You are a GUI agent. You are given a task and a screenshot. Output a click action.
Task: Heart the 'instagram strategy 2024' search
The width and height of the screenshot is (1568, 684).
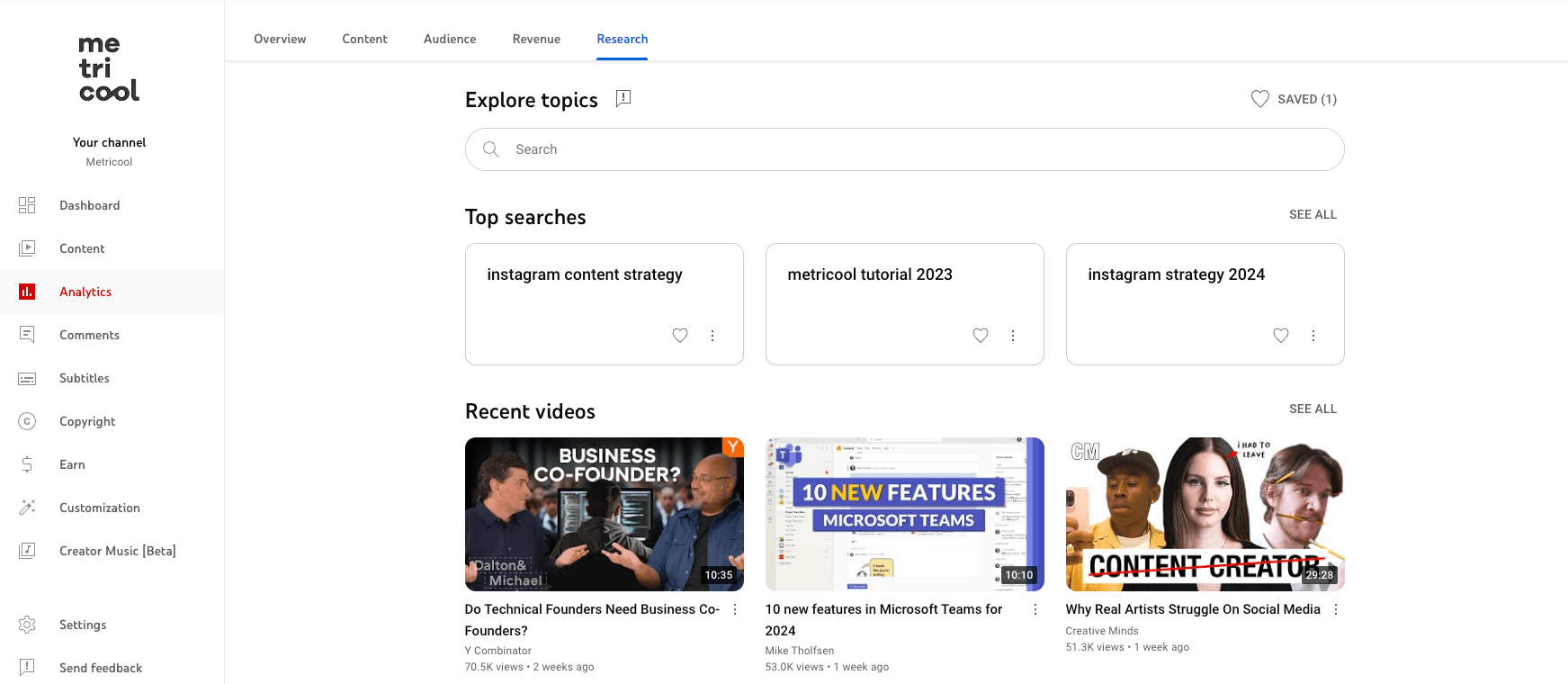(x=1281, y=336)
